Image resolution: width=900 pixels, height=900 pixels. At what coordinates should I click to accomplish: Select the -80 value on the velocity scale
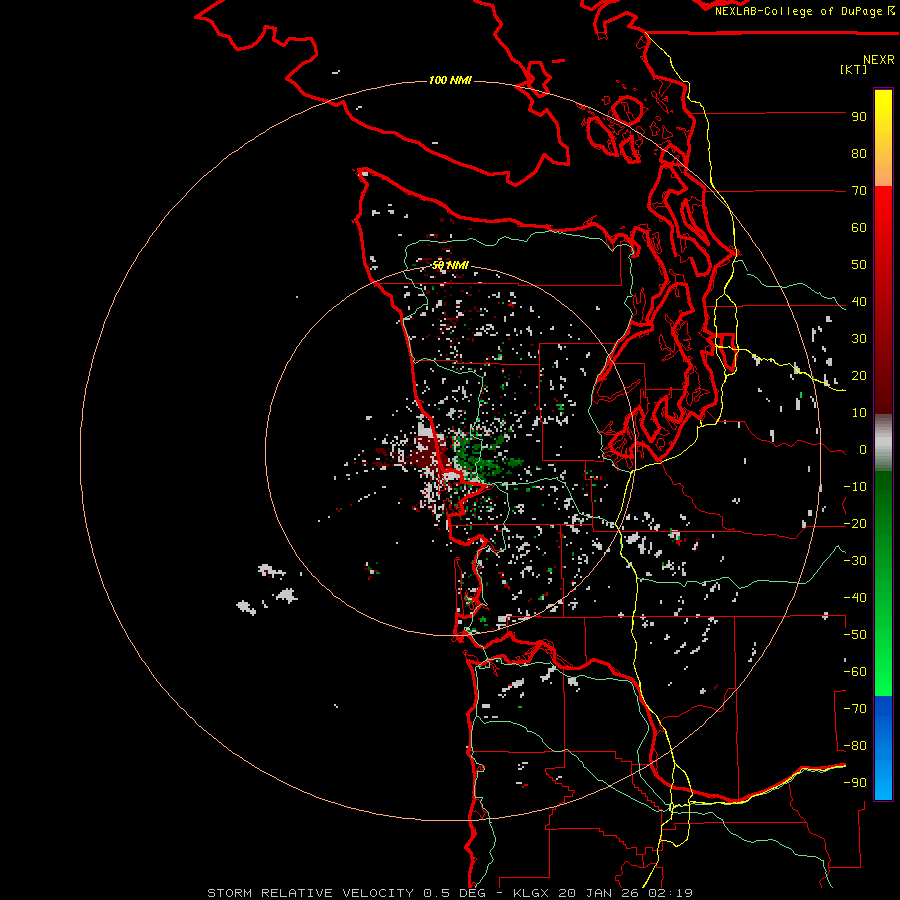click(x=855, y=746)
